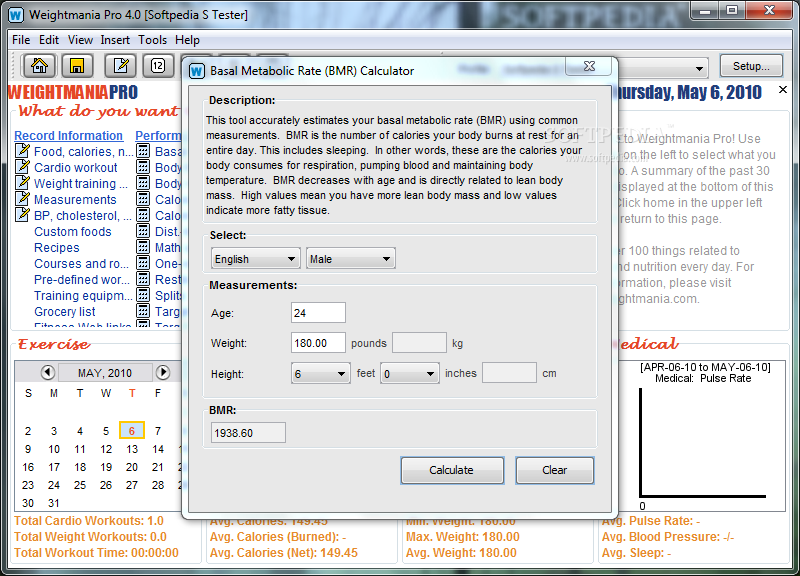Click pencil icon beside BP, cholesterol
The image size is (800, 576).
22,215
